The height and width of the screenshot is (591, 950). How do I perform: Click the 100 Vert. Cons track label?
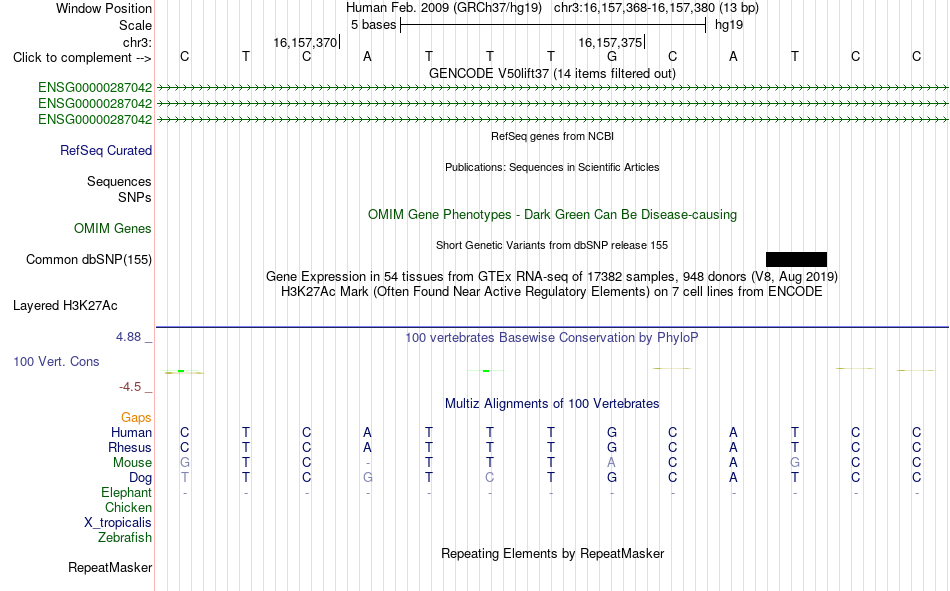click(56, 361)
